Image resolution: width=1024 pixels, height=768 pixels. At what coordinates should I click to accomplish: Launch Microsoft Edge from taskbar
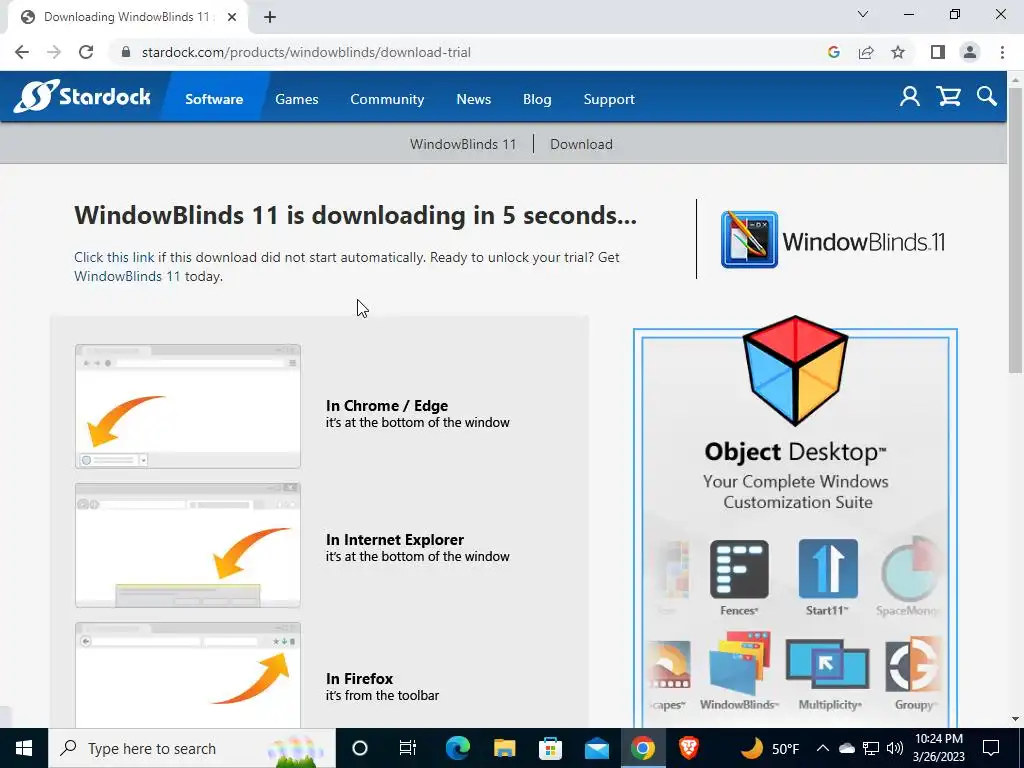point(458,748)
